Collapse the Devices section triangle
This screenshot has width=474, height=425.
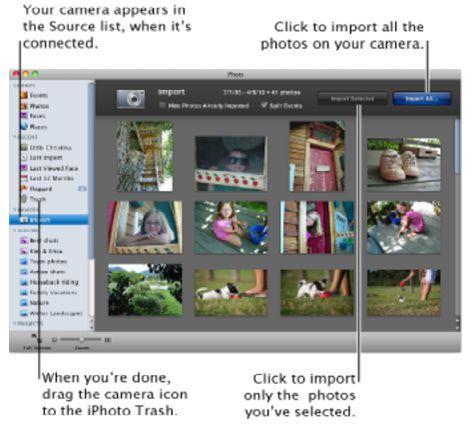(14, 210)
